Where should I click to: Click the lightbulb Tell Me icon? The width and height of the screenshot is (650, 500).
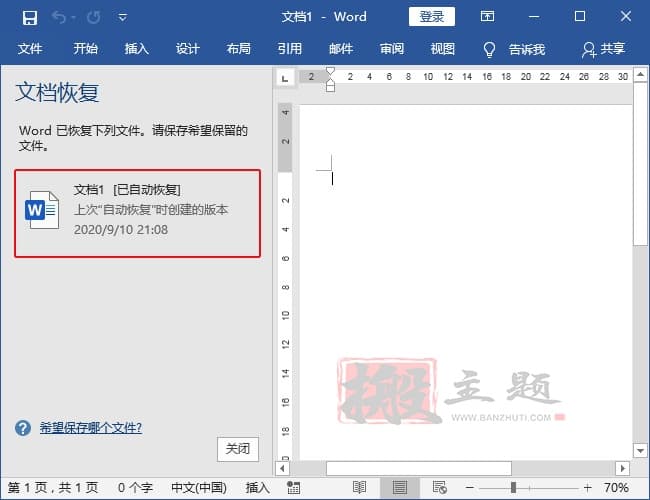pyautogui.click(x=489, y=49)
